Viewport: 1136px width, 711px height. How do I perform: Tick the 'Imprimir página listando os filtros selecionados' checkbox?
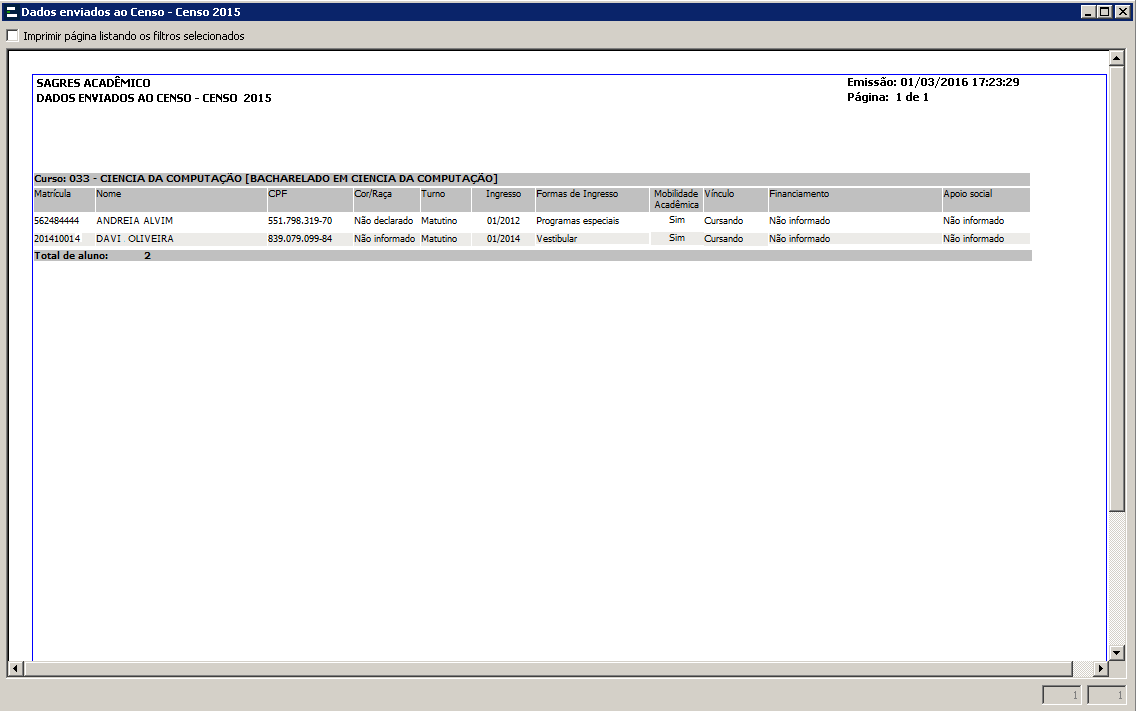pyautogui.click(x=13, y=36)
